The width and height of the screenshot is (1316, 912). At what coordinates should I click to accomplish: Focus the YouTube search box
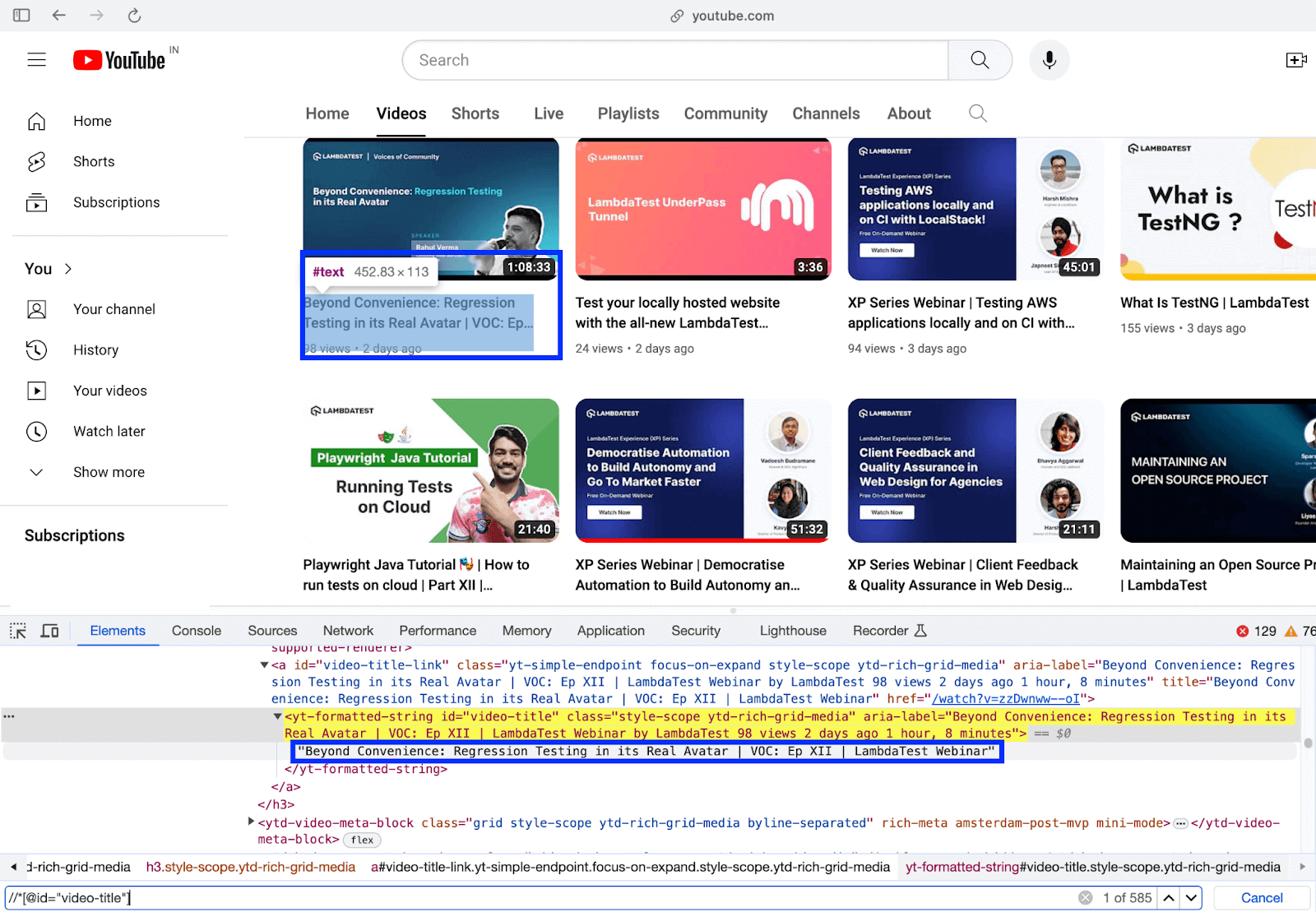click(675, 60)
